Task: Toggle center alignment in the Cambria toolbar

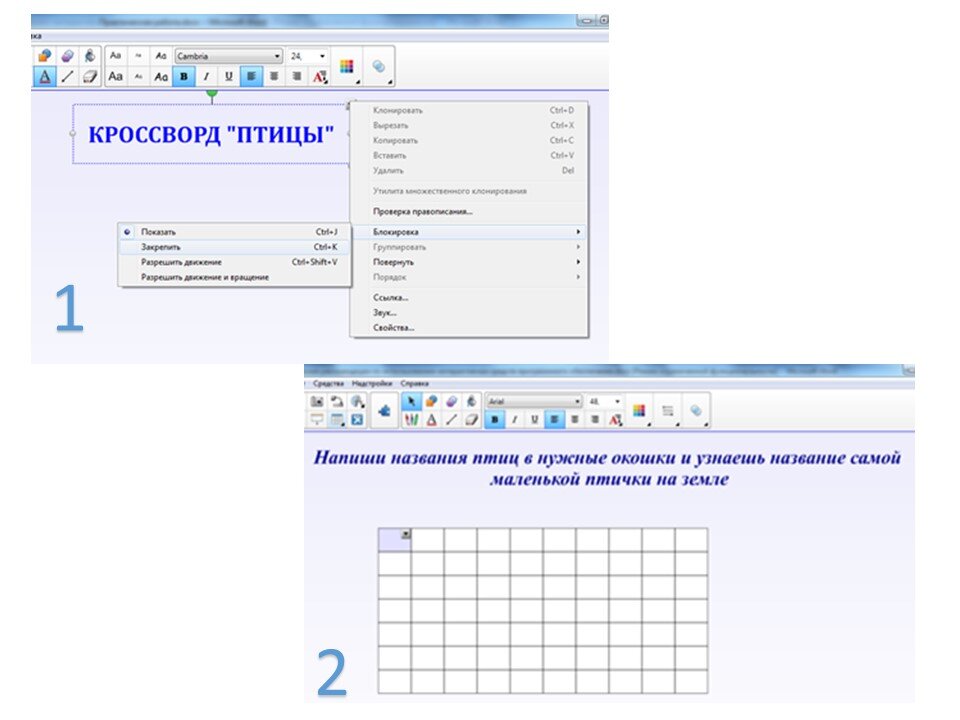Action: [274, 77]
